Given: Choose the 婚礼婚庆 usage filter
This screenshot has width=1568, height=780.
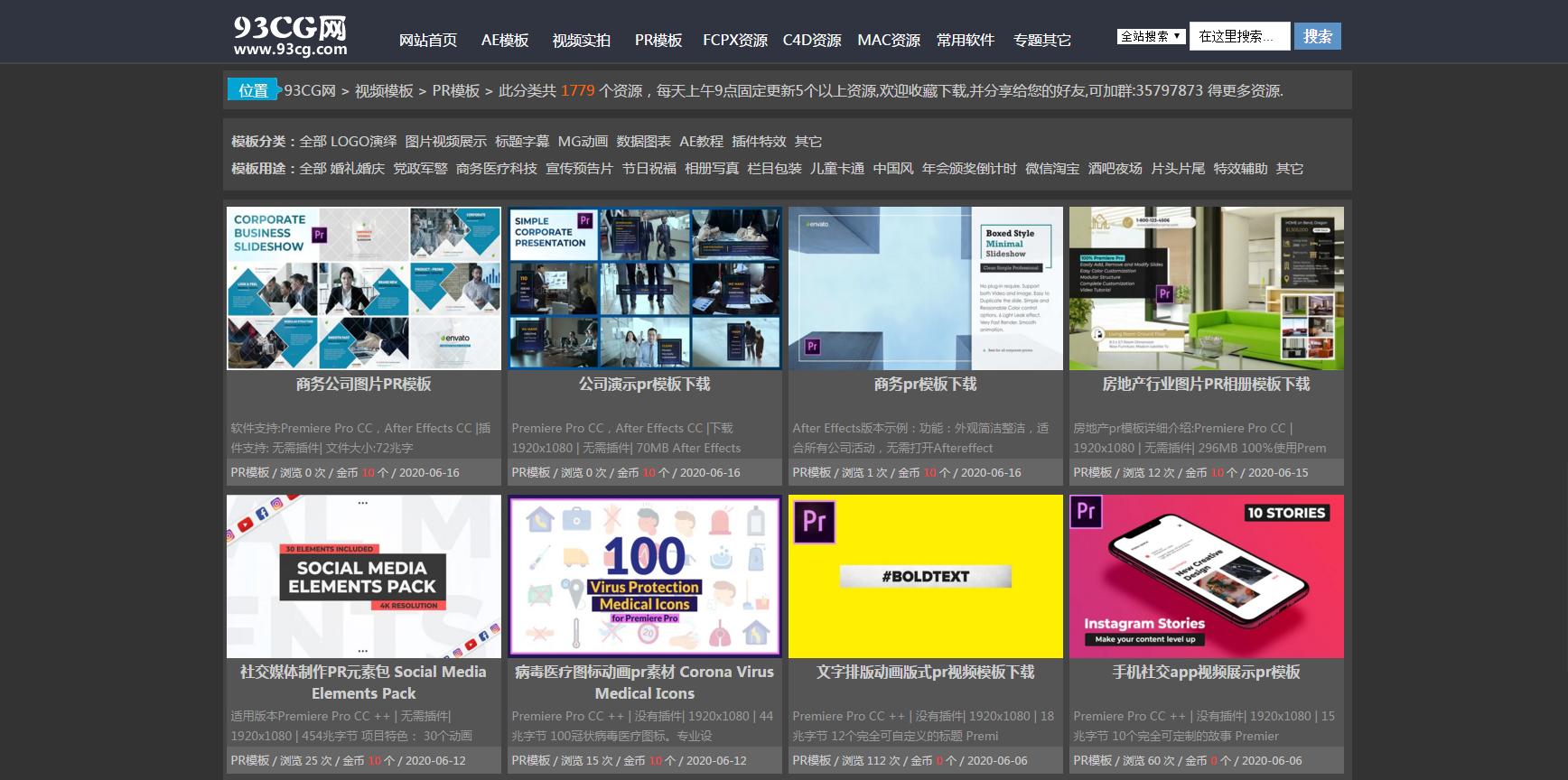Looking at the screenshot, I should (357, 169).
